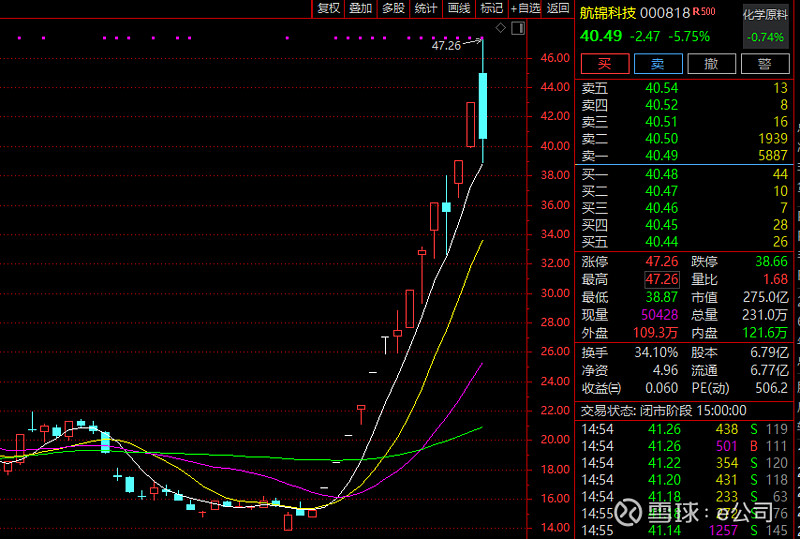Activate the 画线 drawing tool

459,8
